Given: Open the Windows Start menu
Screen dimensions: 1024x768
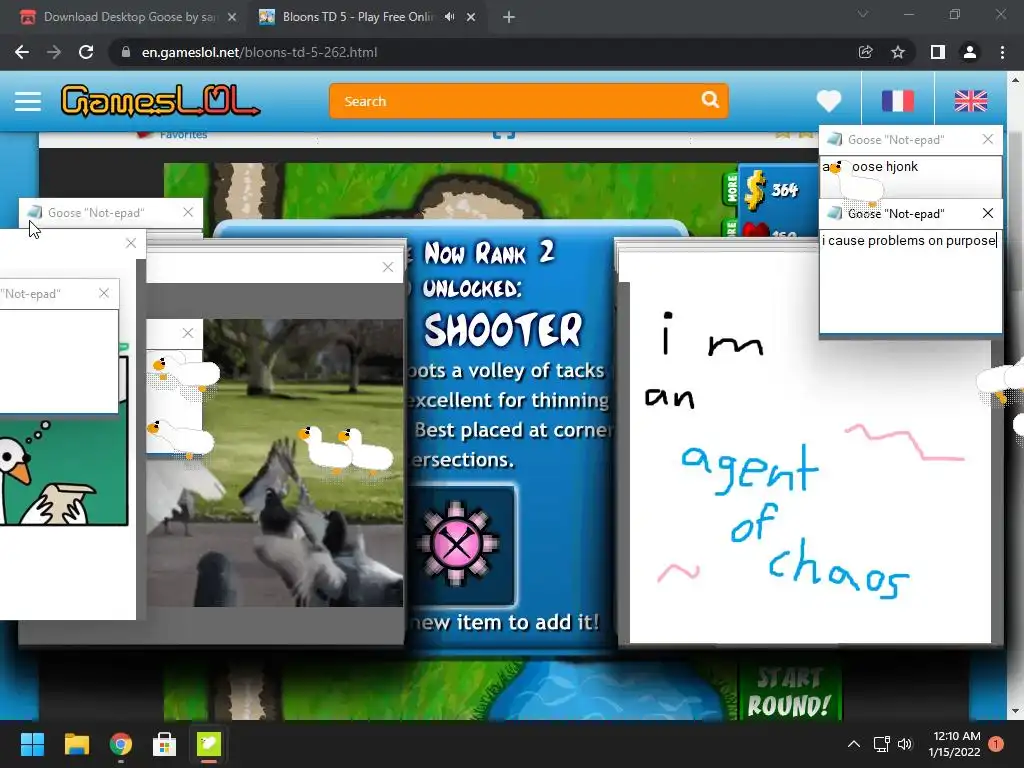Looking at the screenshot, I should pyautogui.click(x=32, y=744).
